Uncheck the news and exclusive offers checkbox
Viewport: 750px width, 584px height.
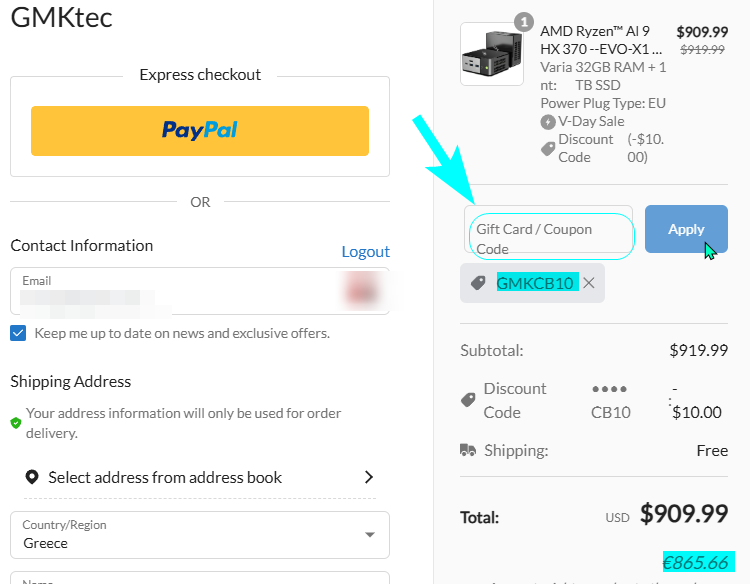click(x=18, y=333)
